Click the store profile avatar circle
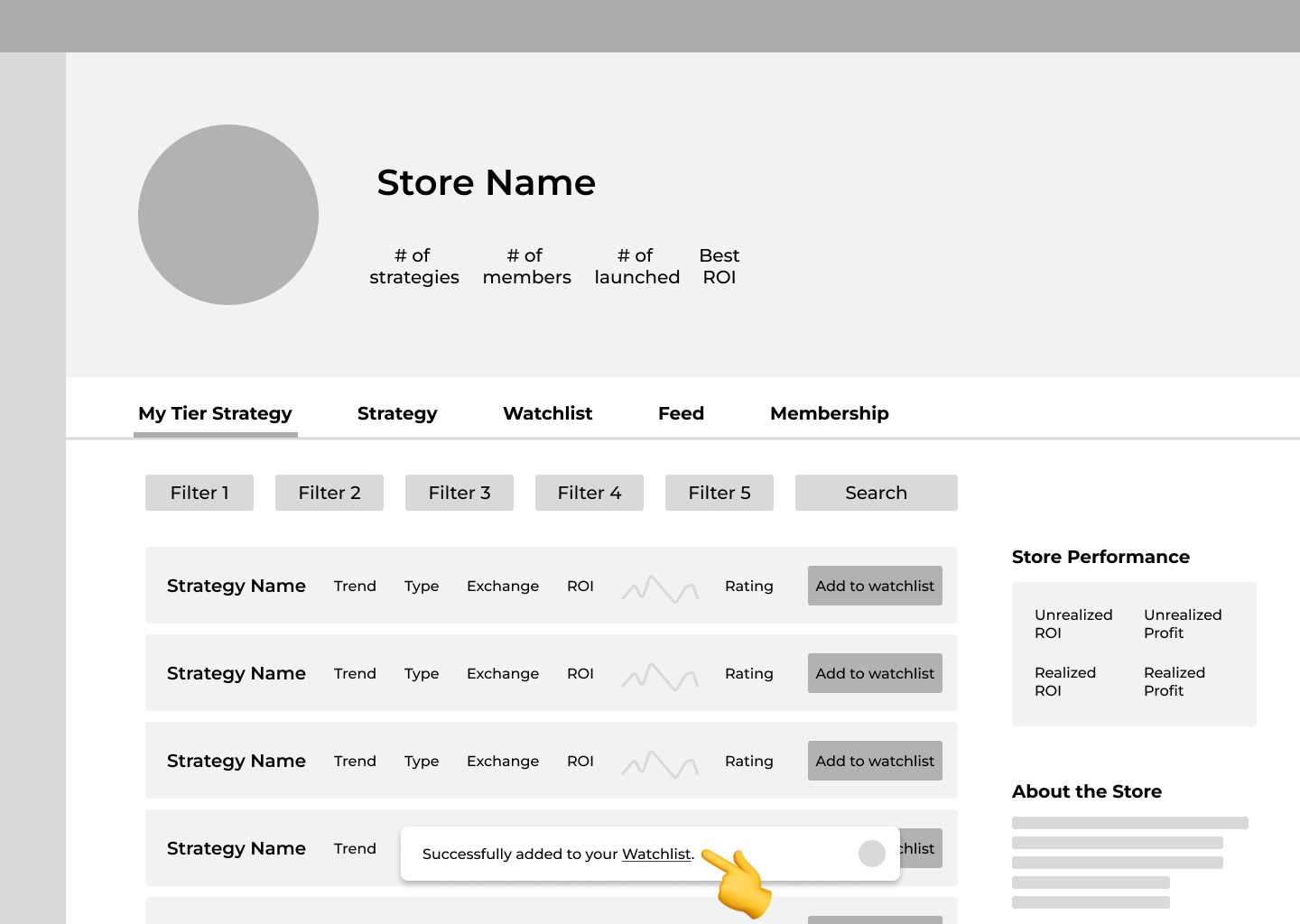This screenshot has height=924, width=1300. tap(228, 215)
